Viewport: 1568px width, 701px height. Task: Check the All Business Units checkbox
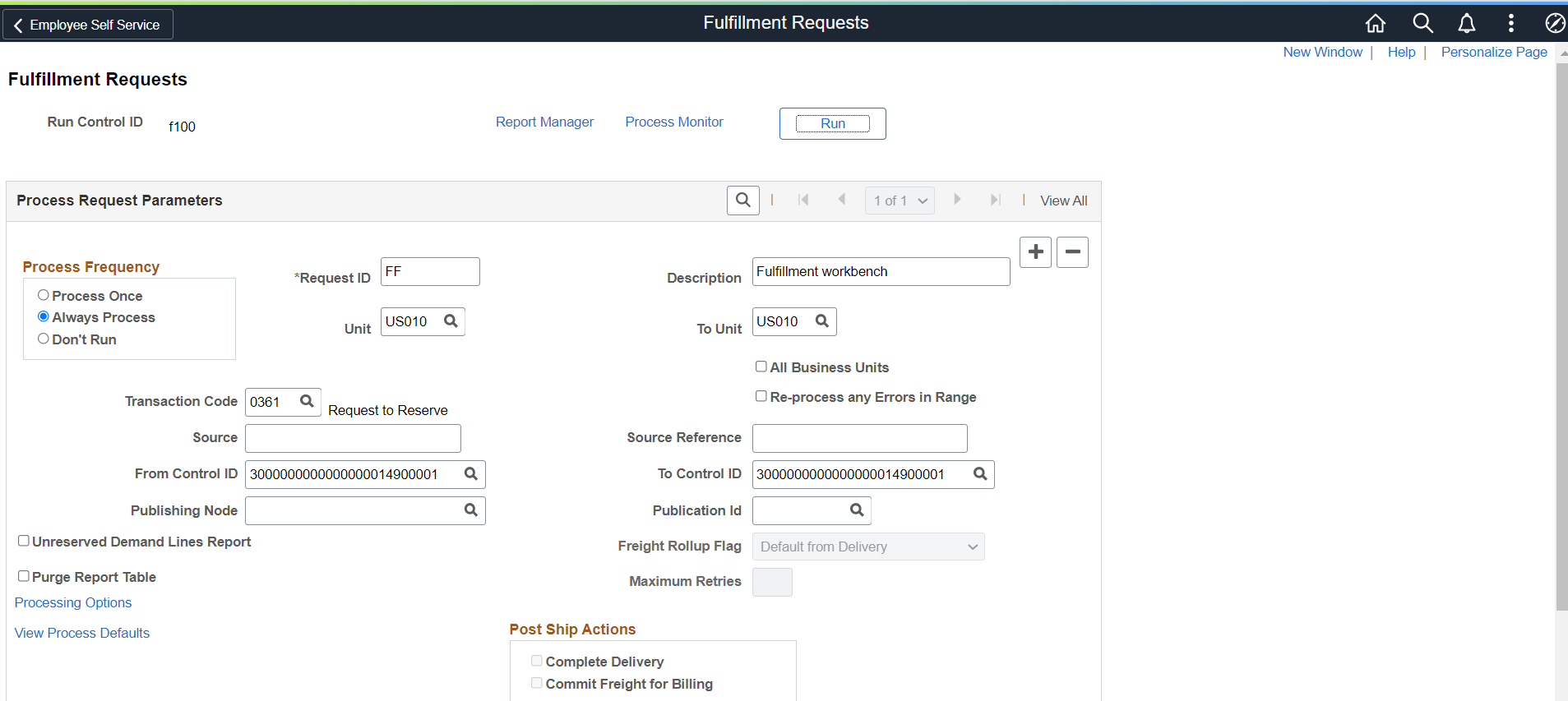tap(761, 367)
